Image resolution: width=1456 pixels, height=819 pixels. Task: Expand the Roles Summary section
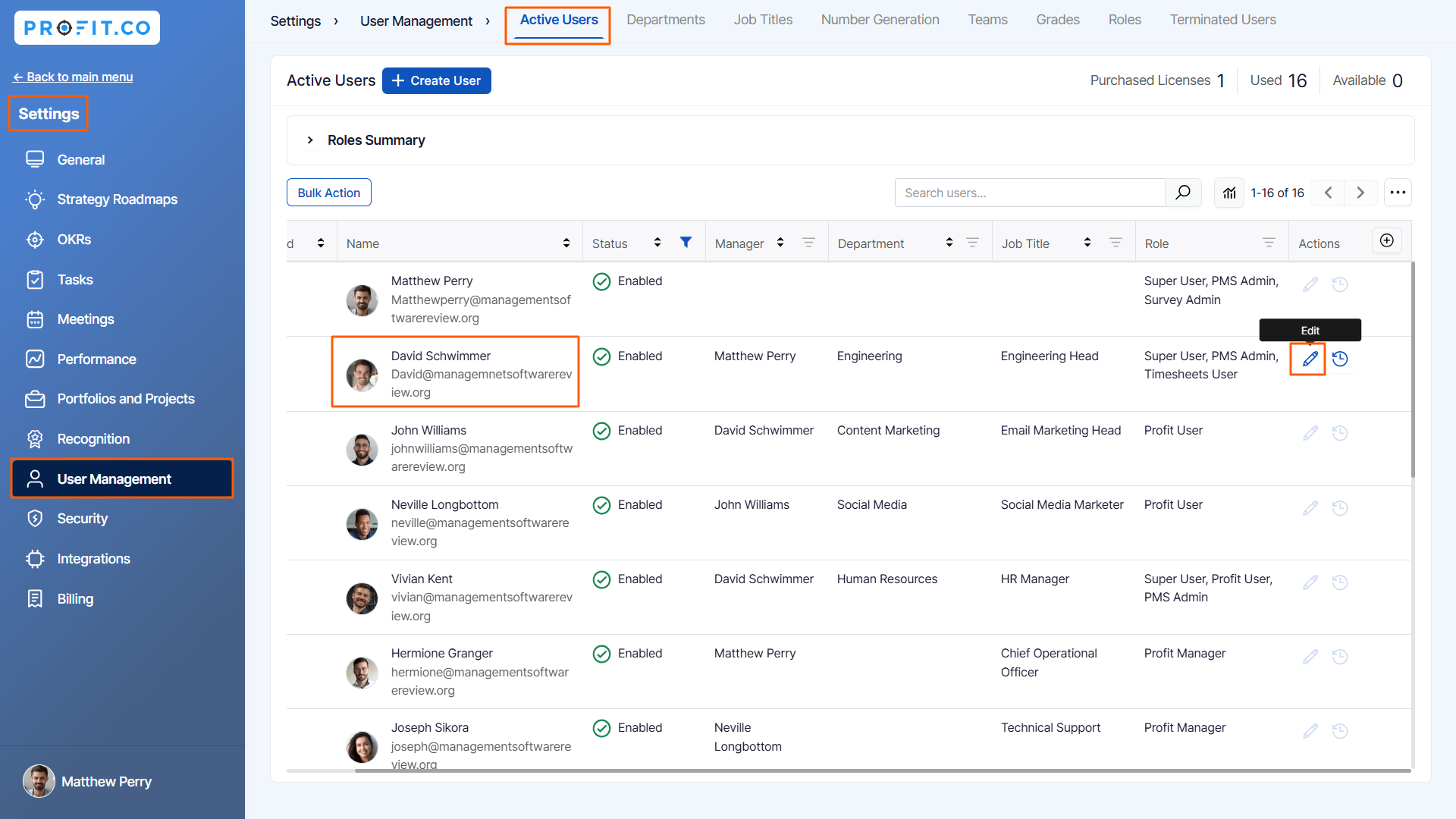(310, 140)
